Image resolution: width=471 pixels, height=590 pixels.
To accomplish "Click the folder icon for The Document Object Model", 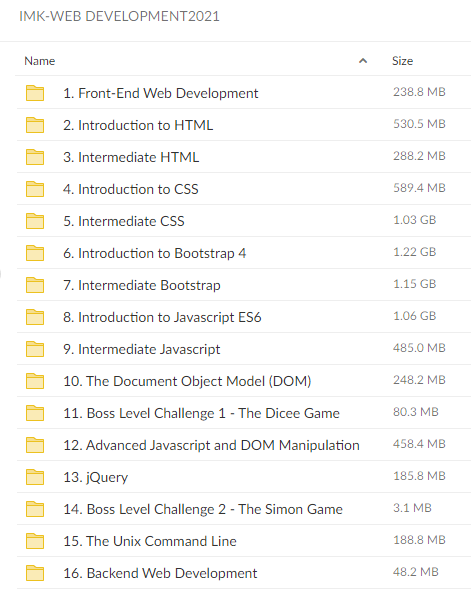I will [35, 381].
